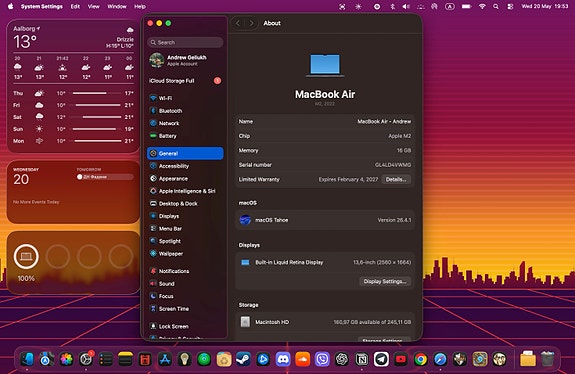Click the macOS Tahoe version row
575x374 pixels.
click(x=325, y=220)
